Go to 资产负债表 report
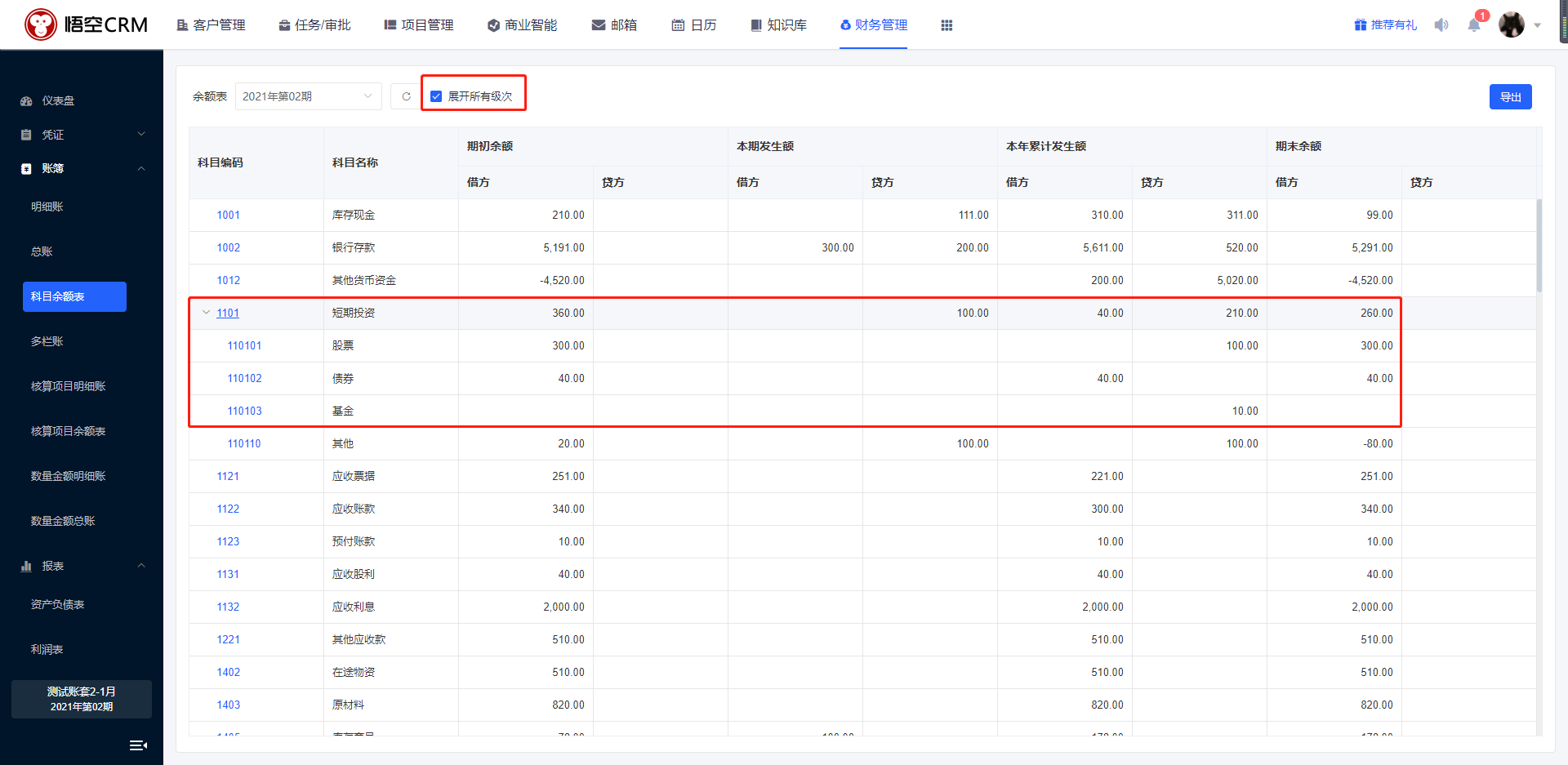Screen dimensions: 1568x765 point(57,604)
